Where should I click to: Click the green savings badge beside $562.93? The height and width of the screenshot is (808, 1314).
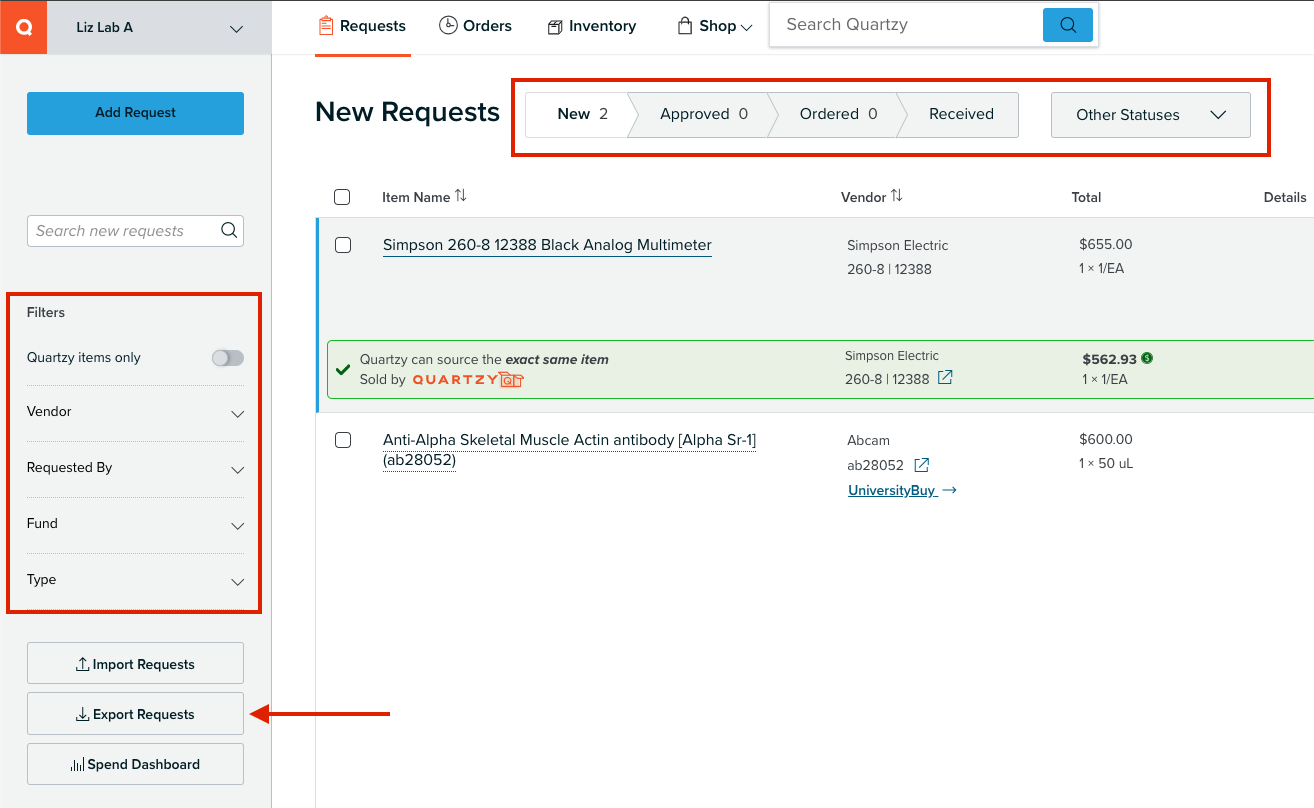(x=1147, y=358)
